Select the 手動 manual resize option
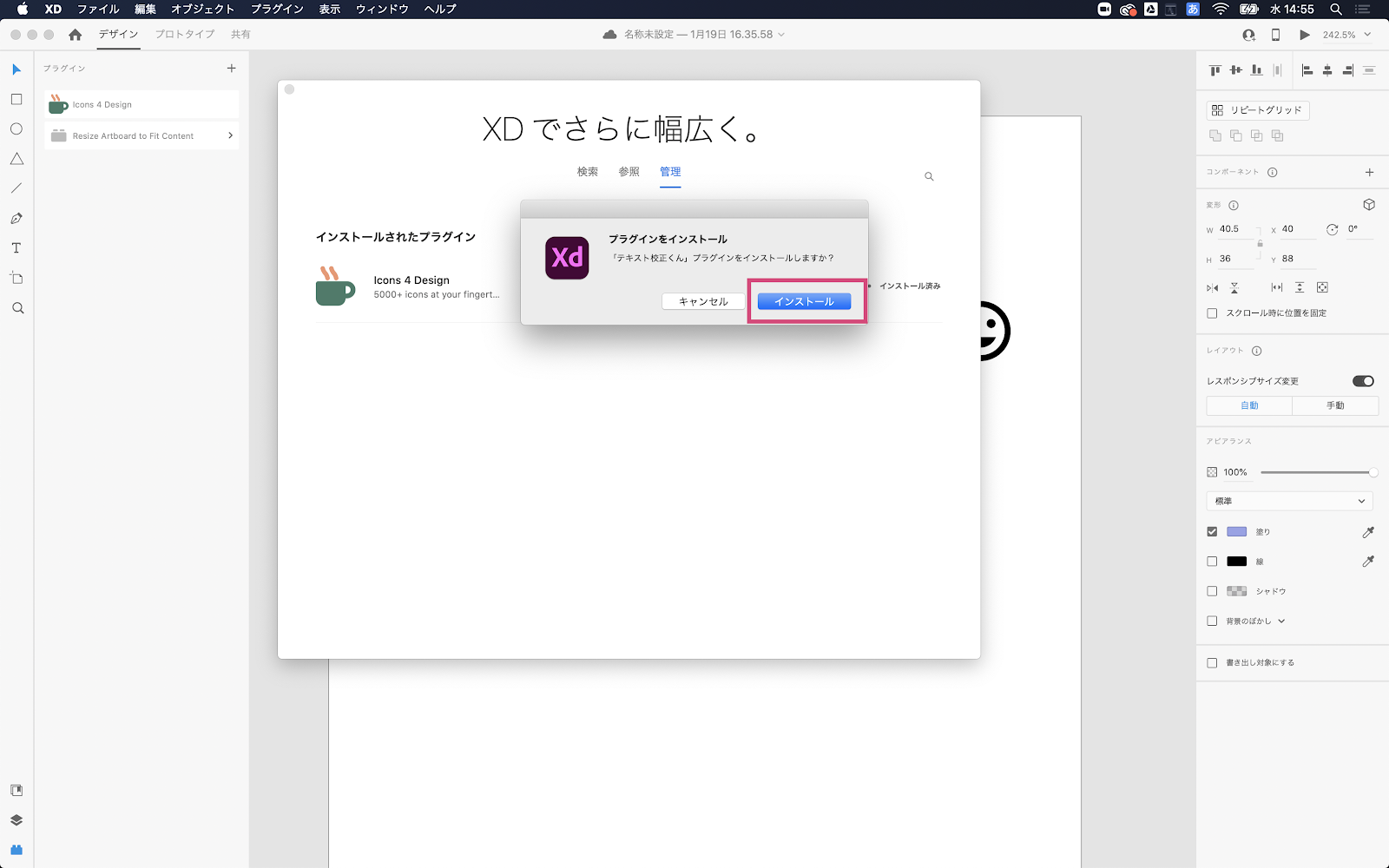The image size is (1389, 868). (x=1335, y=405)
